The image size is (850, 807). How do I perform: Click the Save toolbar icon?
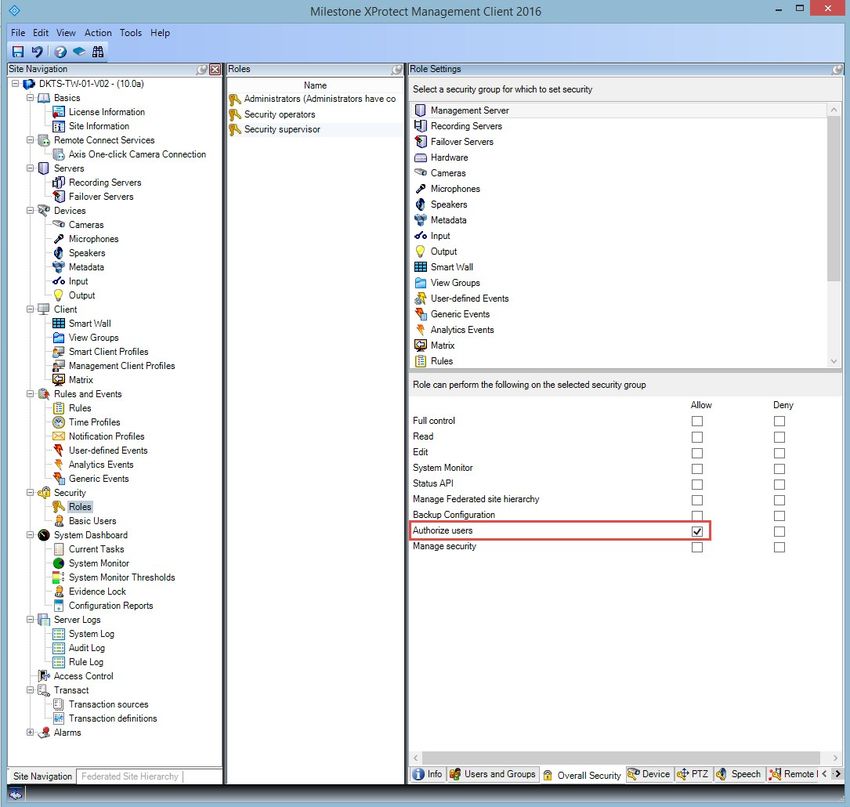(18, 51)
